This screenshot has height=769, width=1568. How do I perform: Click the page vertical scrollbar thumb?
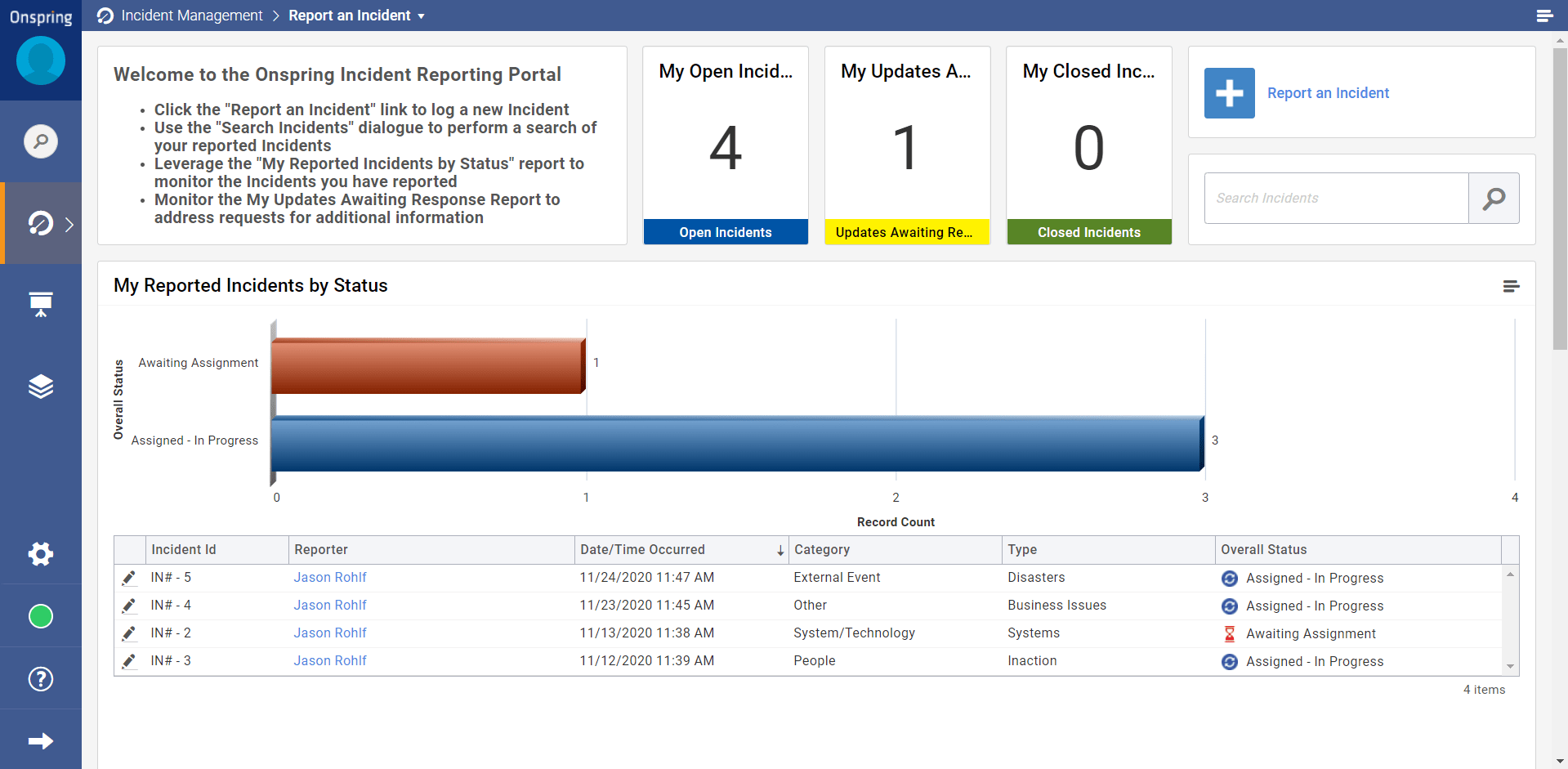1560,199
